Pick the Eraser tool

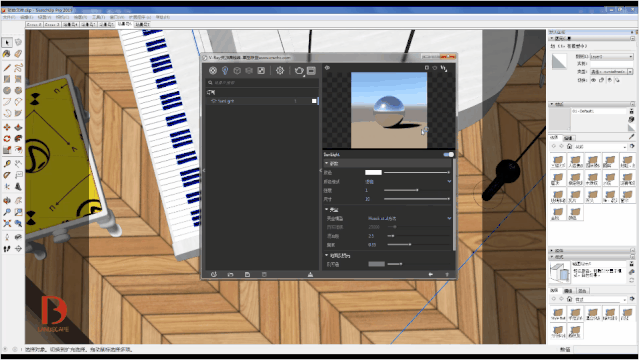pyautogui.click(x=18, y=54)
